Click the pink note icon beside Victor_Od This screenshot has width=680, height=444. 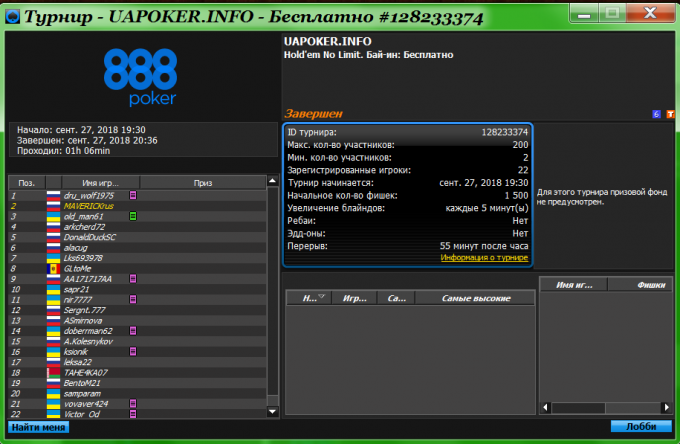[133, 414]
